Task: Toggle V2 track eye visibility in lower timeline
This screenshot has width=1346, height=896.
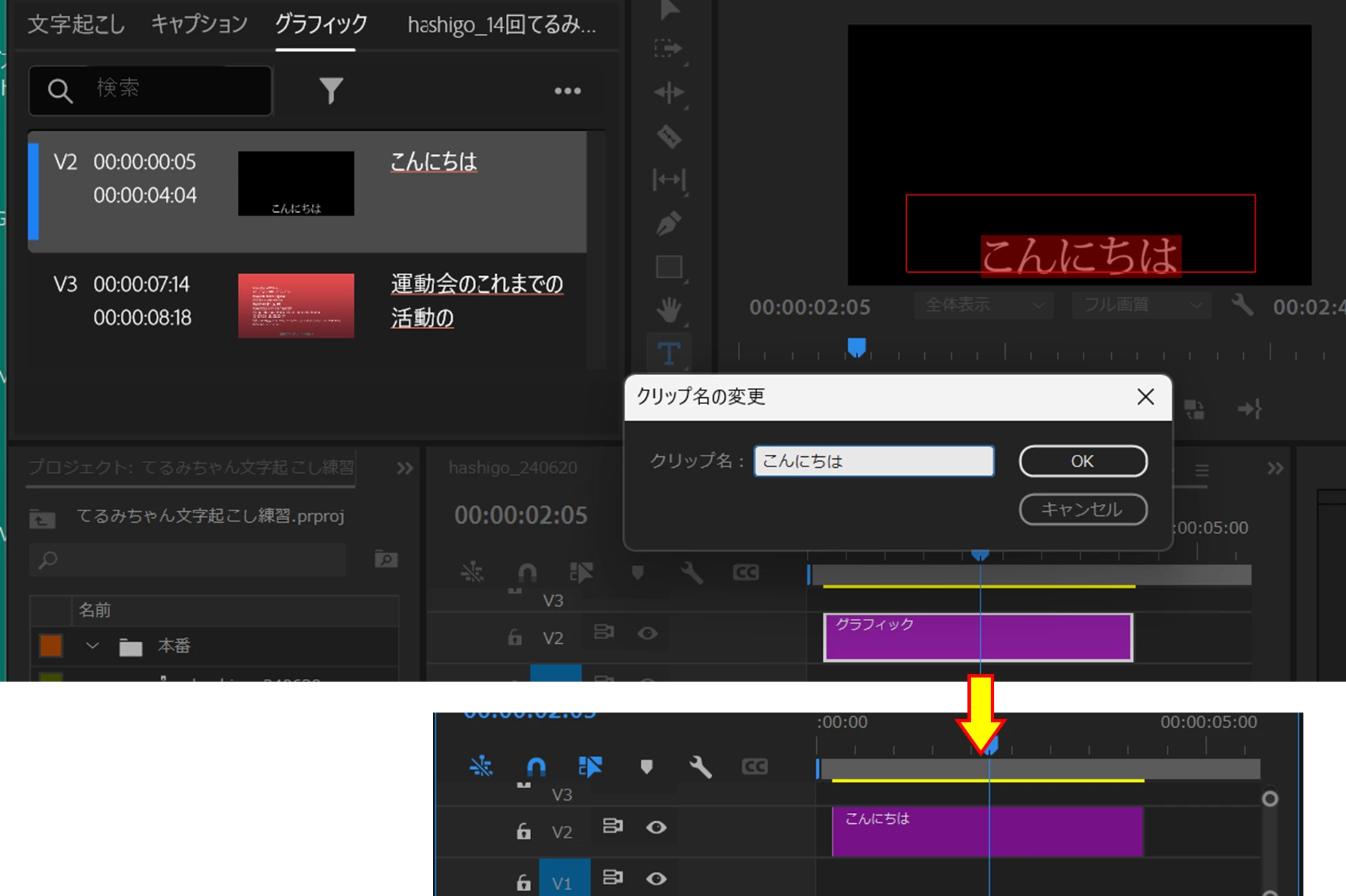Action: pos(656,827)
